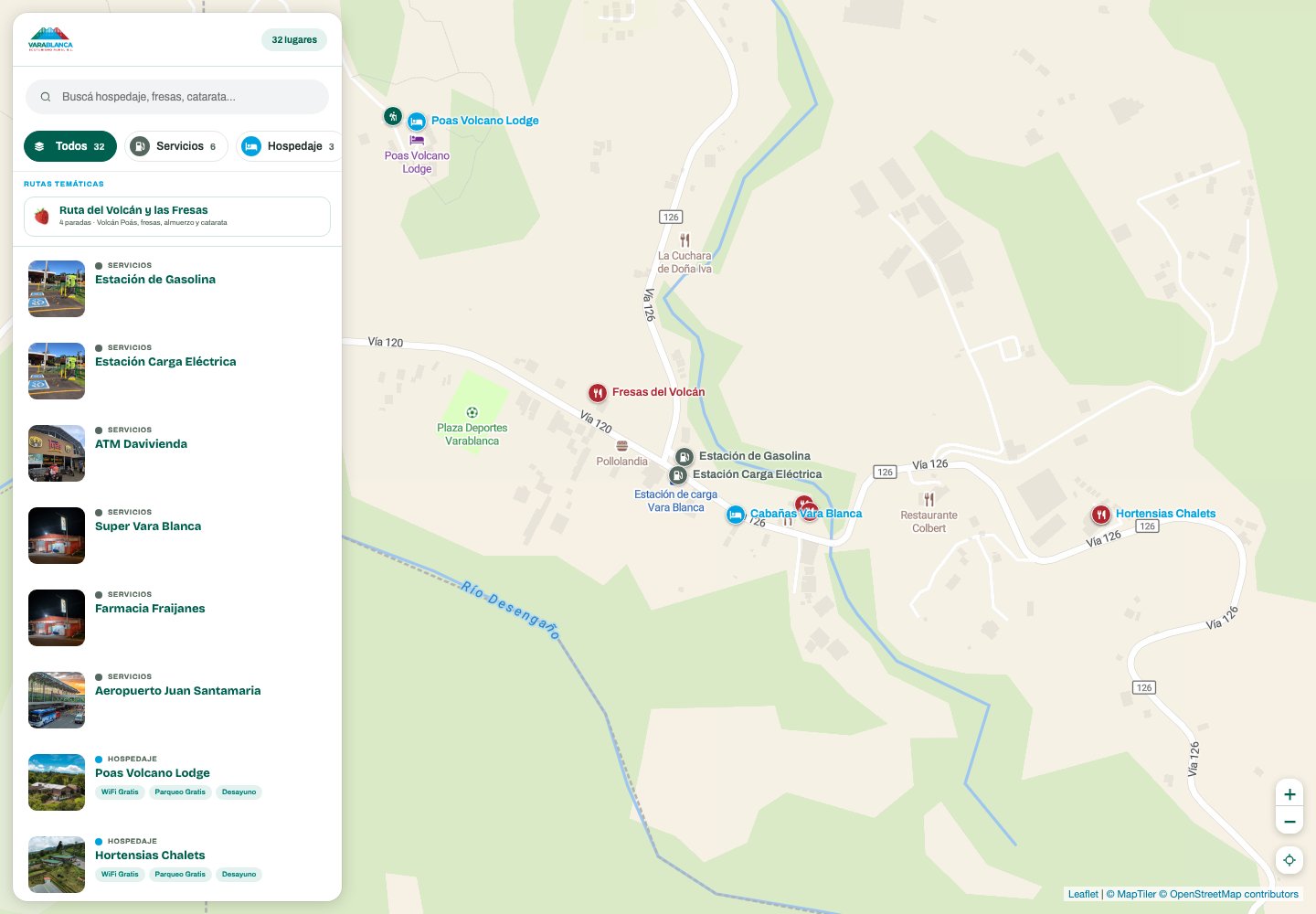Click the Cabañas Vara Blanca bed marker

pyautogui.click(x=736, y=515)
